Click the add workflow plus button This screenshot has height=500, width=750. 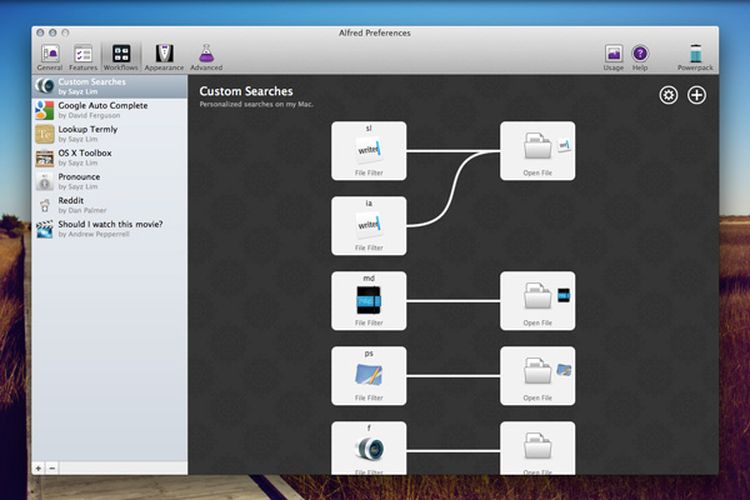(39, 467)
